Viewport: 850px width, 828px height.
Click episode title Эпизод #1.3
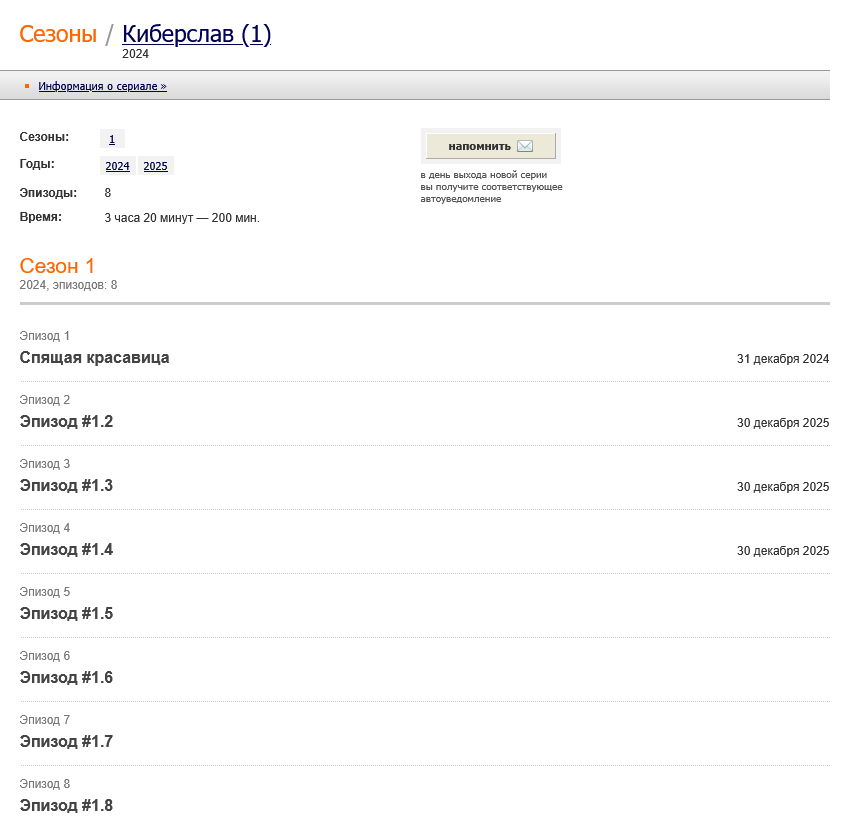66,486
